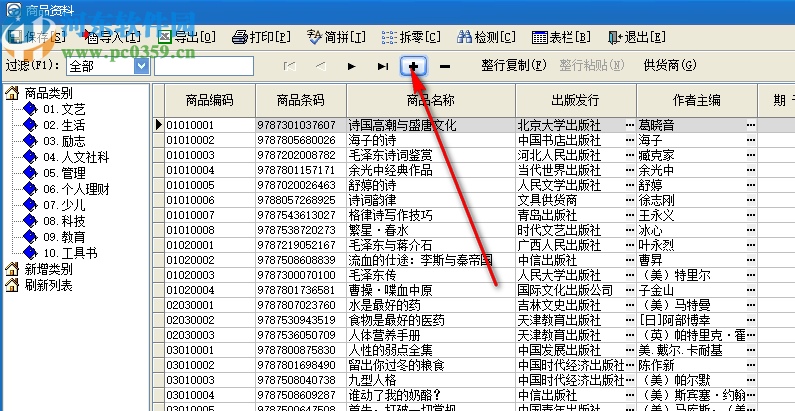Open author ellipsis for 海子
The height and width of the screenshot is (411, 795).
click(751, 140)
